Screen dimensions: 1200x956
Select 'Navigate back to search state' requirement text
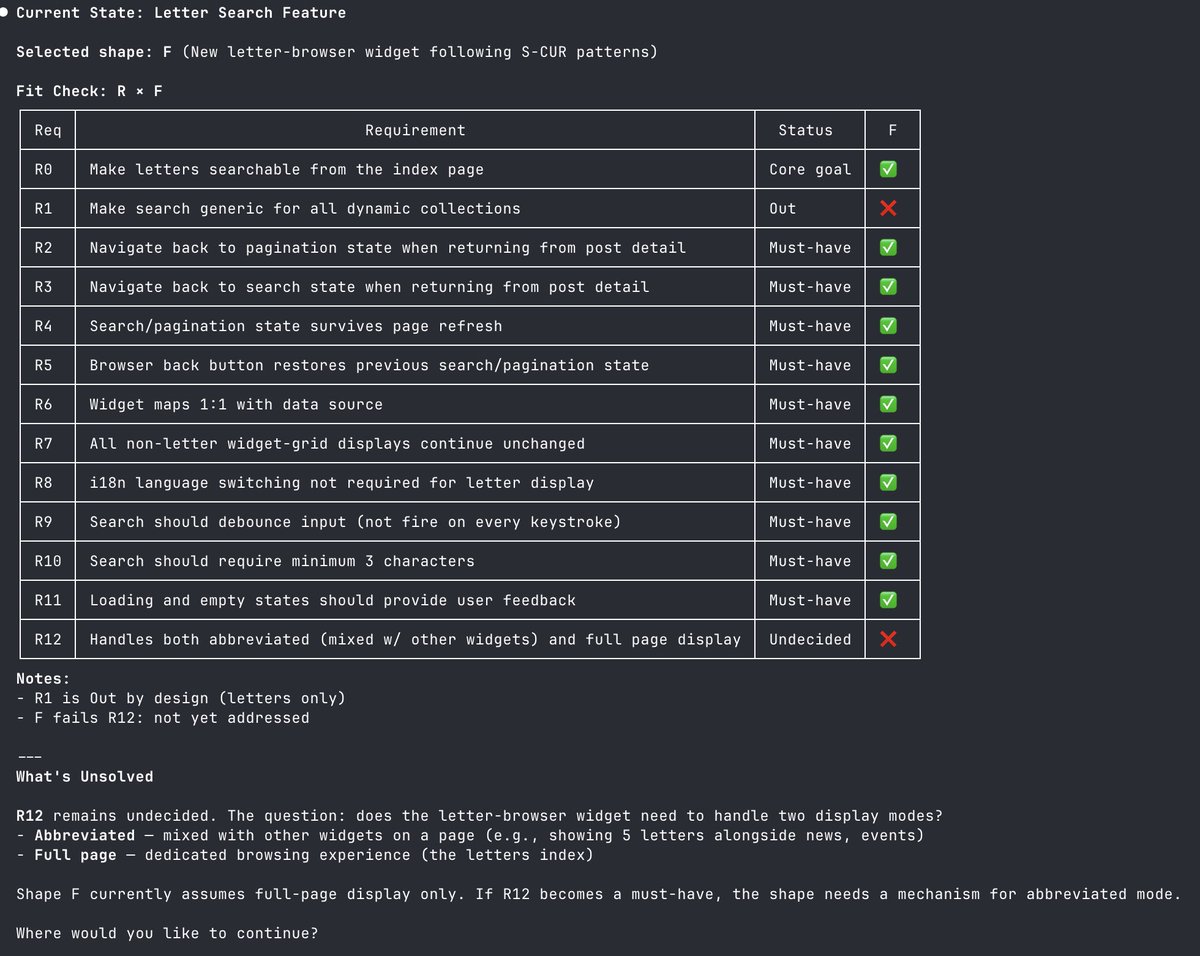[369, 286]
